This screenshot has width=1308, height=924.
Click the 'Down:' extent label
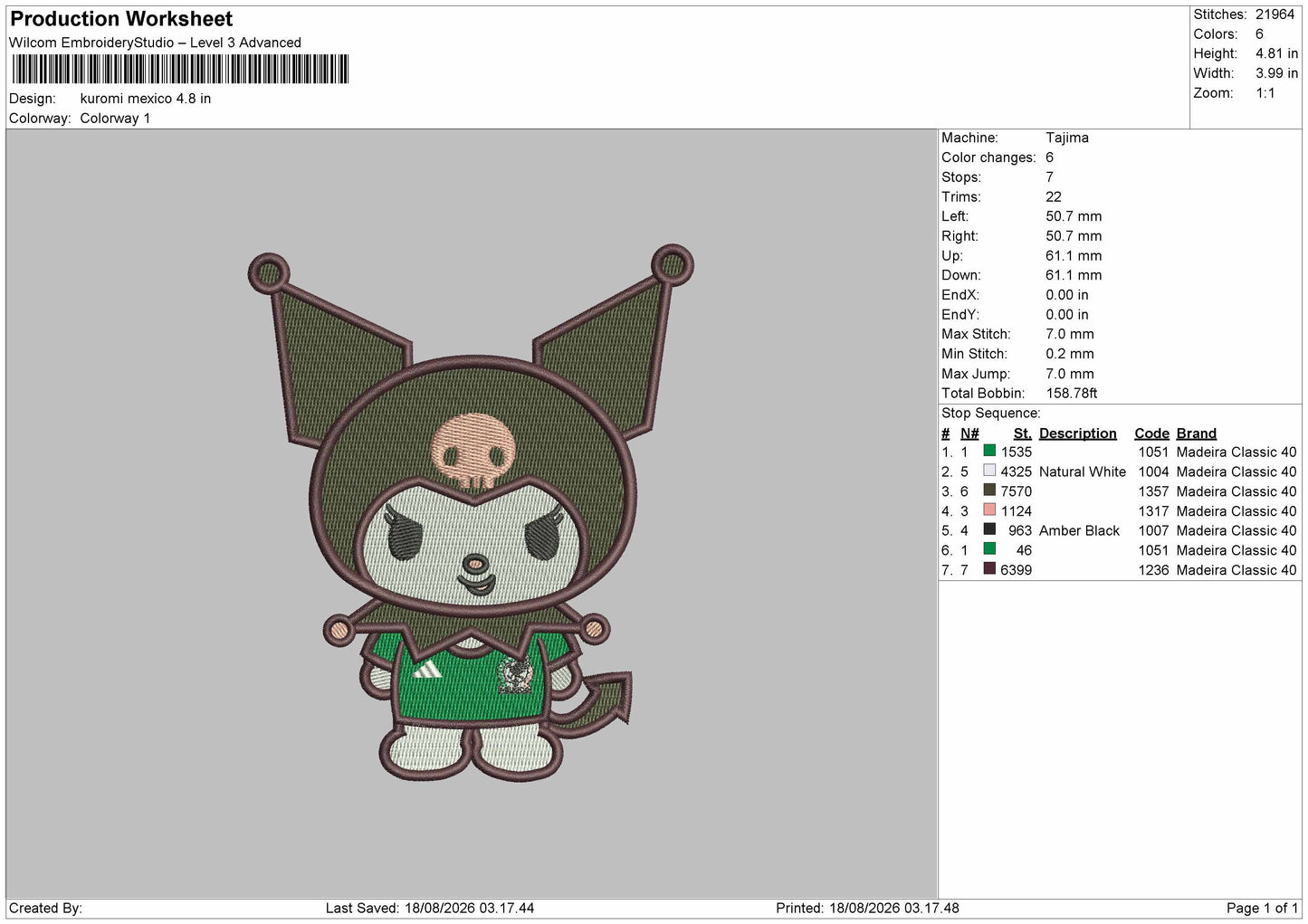961,276
